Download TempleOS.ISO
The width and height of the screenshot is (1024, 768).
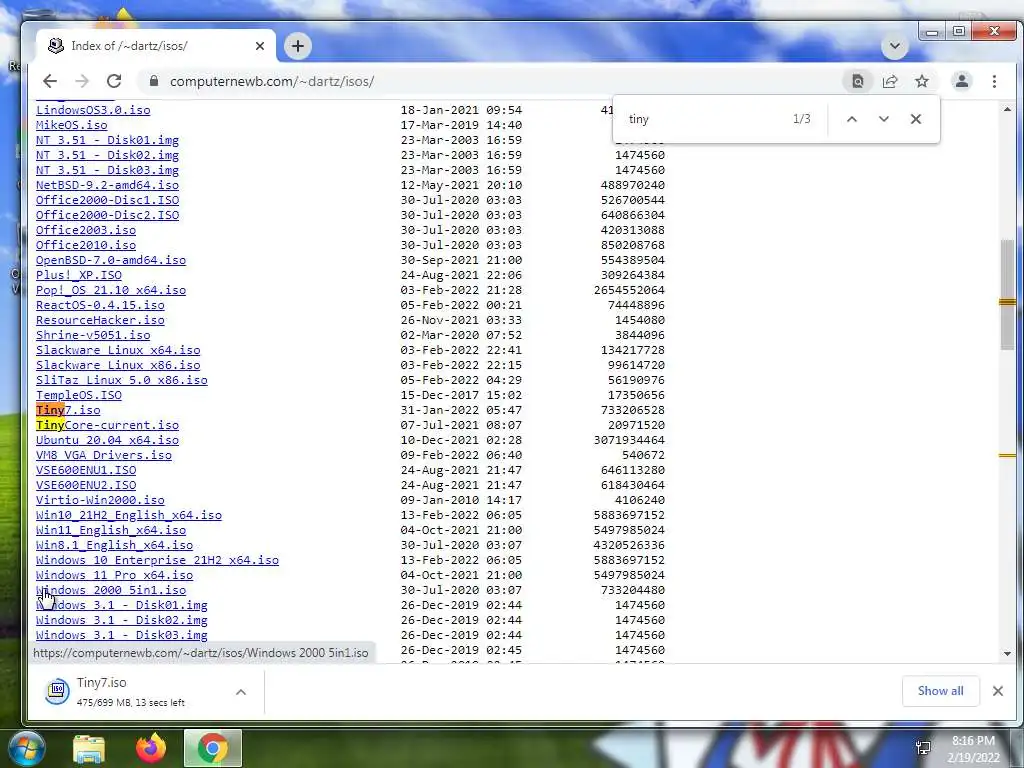pos(79,395)
